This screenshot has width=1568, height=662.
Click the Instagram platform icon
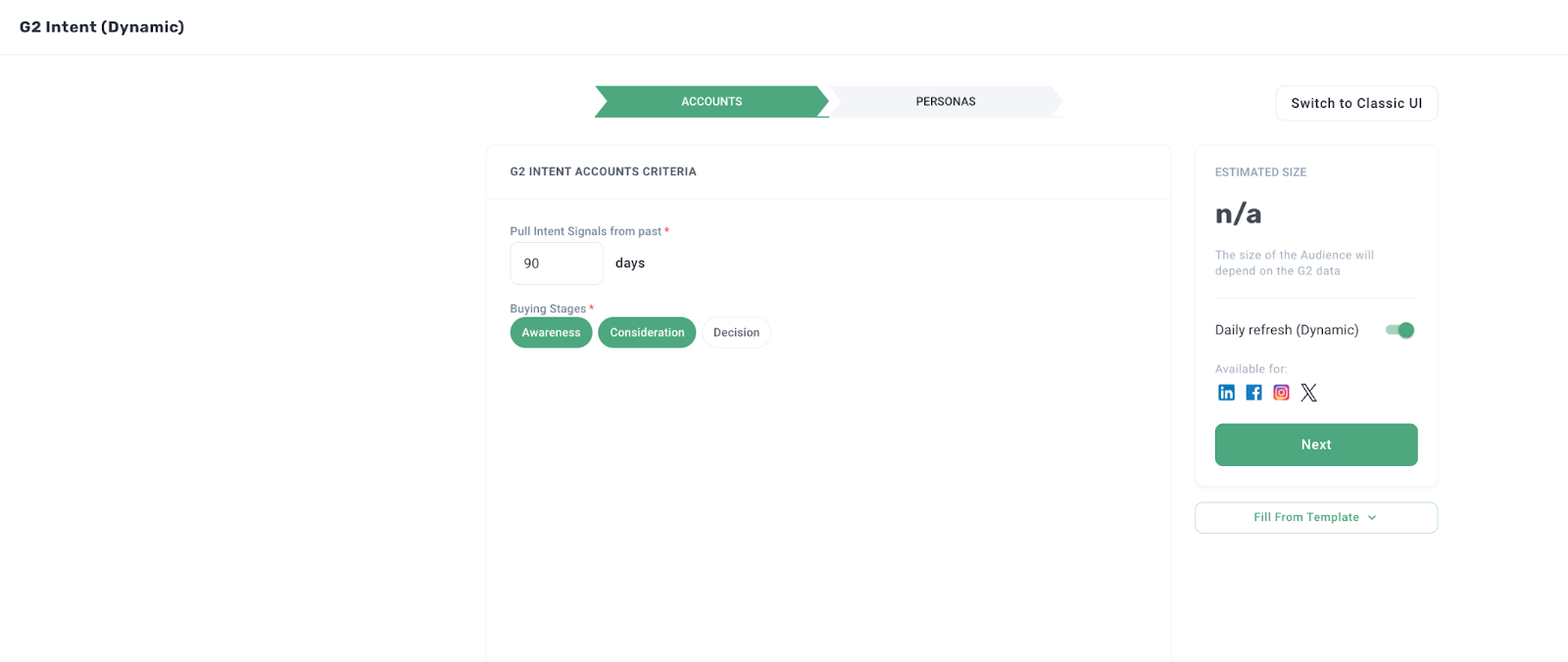point(1281,393)
